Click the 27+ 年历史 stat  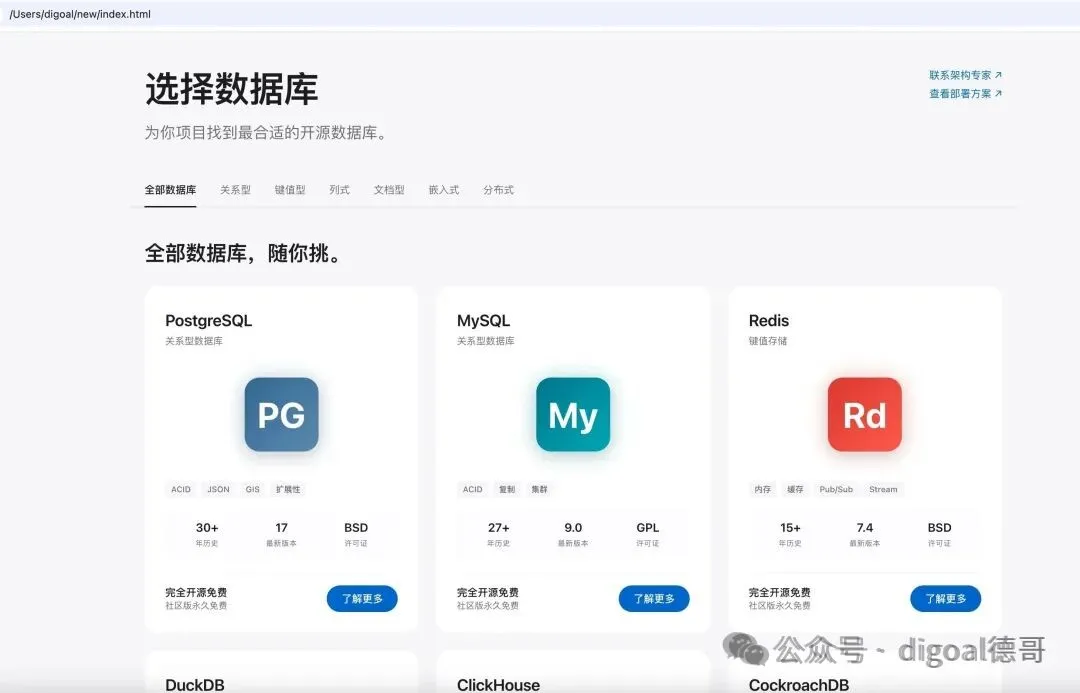click(x=499, y=534)
